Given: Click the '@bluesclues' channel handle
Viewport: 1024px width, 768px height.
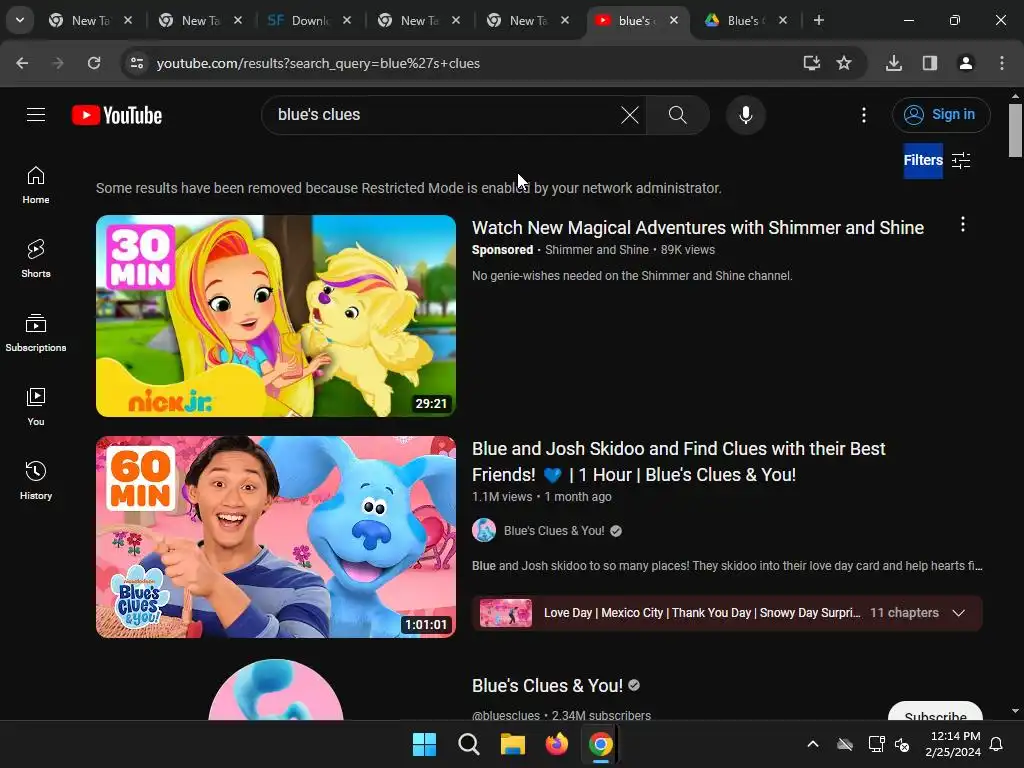Looking at the screenshot, I should tap(506, 716).
